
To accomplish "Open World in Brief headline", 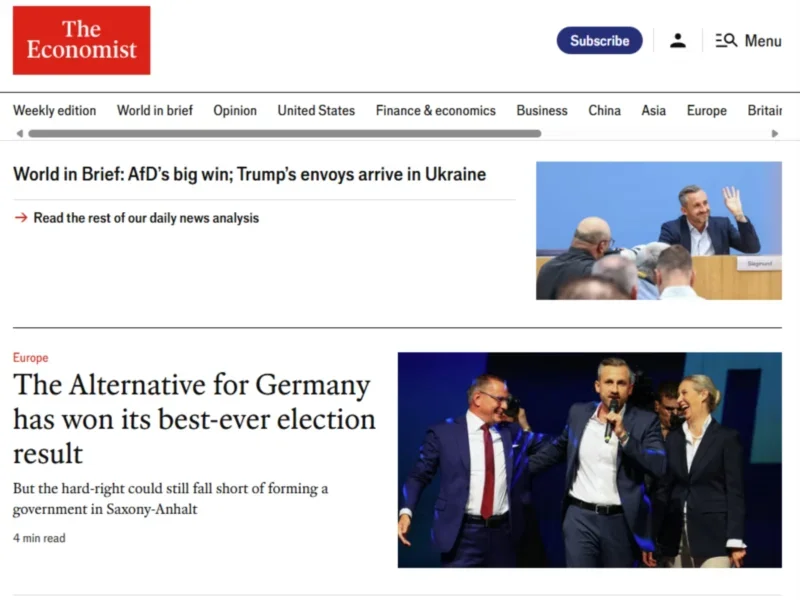I will click(249, 174).
